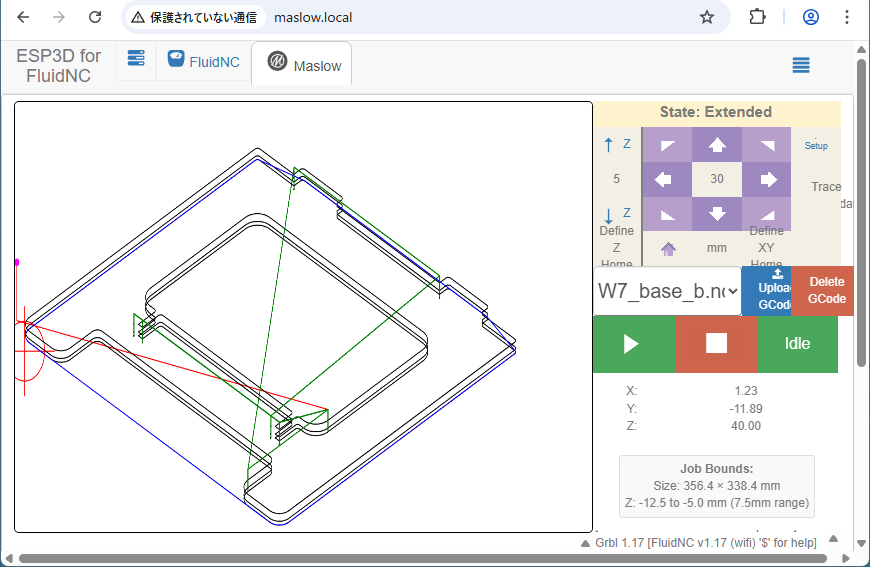Click the scroll-left arrow at bottom
The image size is (870, 567).
click(9, 558)
